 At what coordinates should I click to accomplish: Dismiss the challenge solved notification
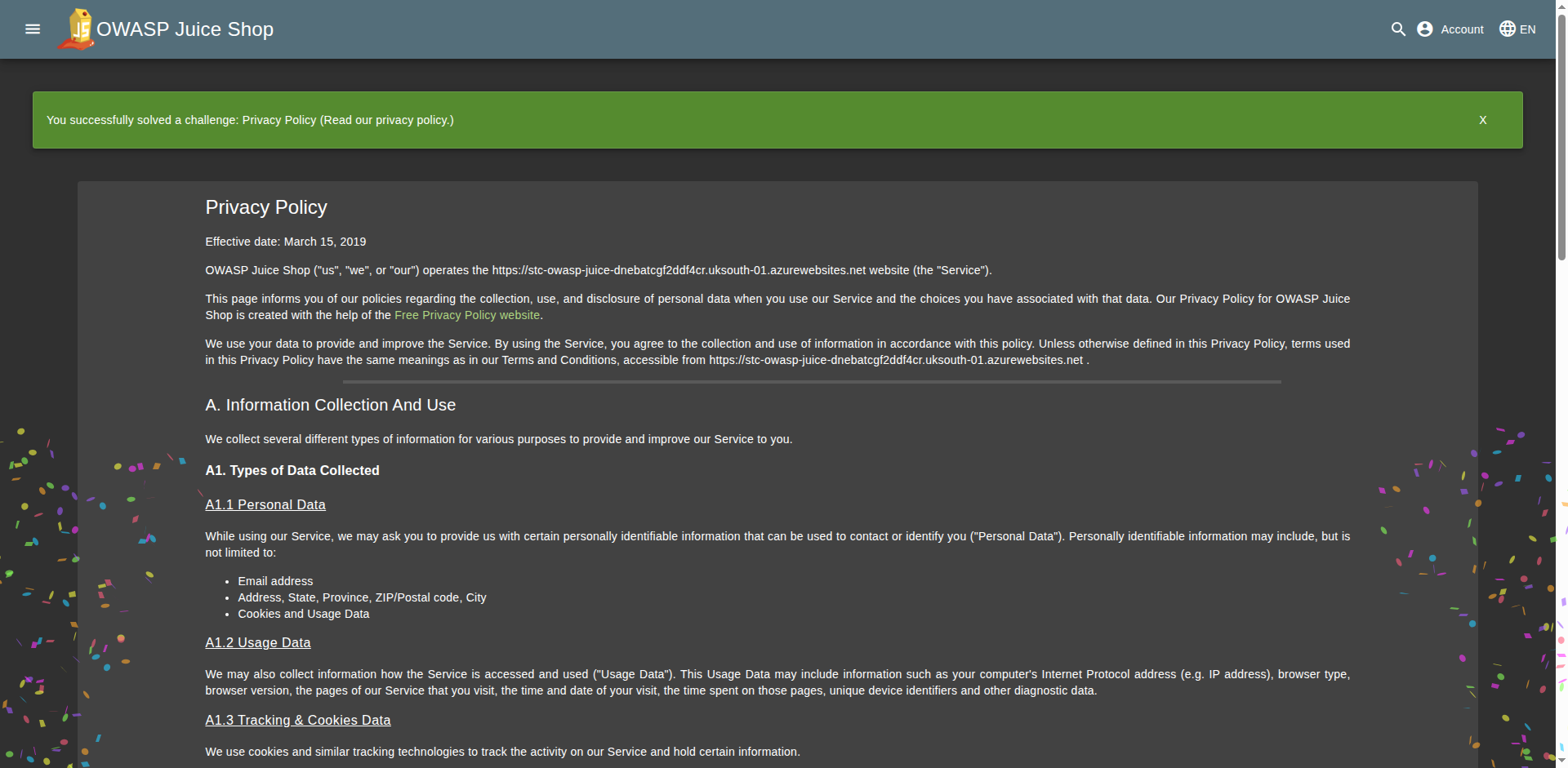pyautogui.click(x=1482, y=120)
